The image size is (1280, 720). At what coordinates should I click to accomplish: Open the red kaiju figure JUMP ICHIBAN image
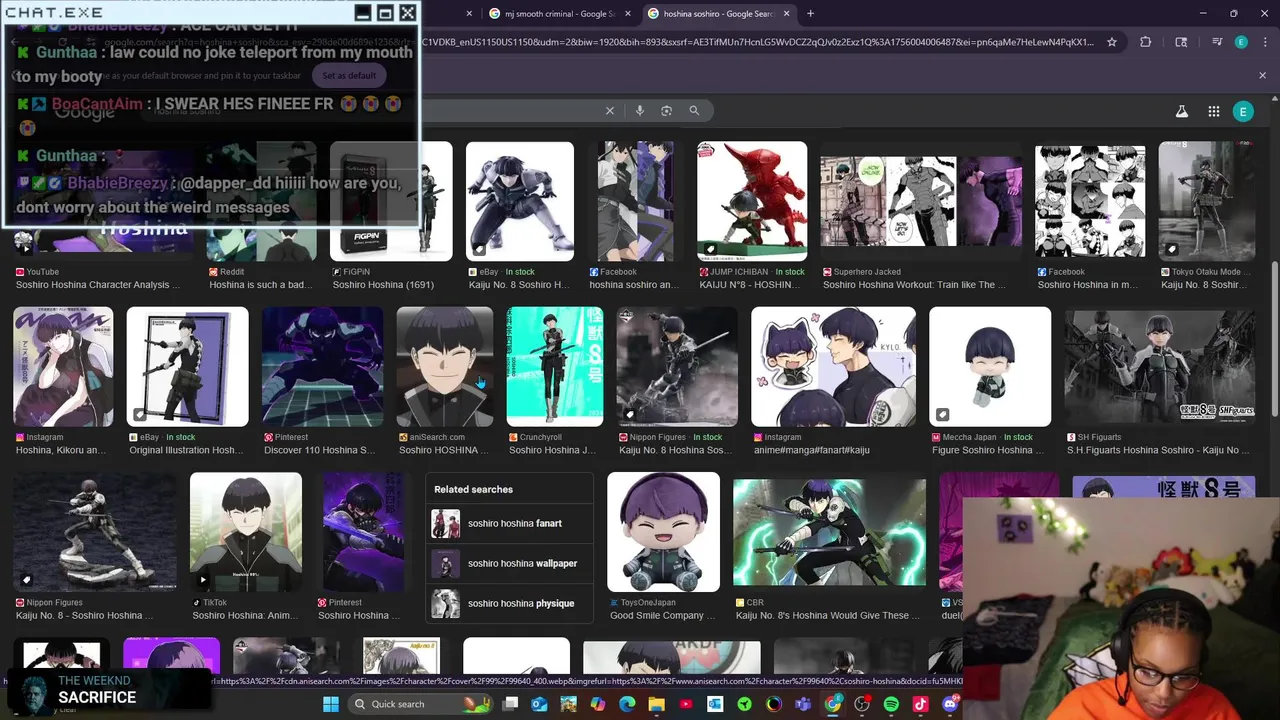(x=752, y=201)
